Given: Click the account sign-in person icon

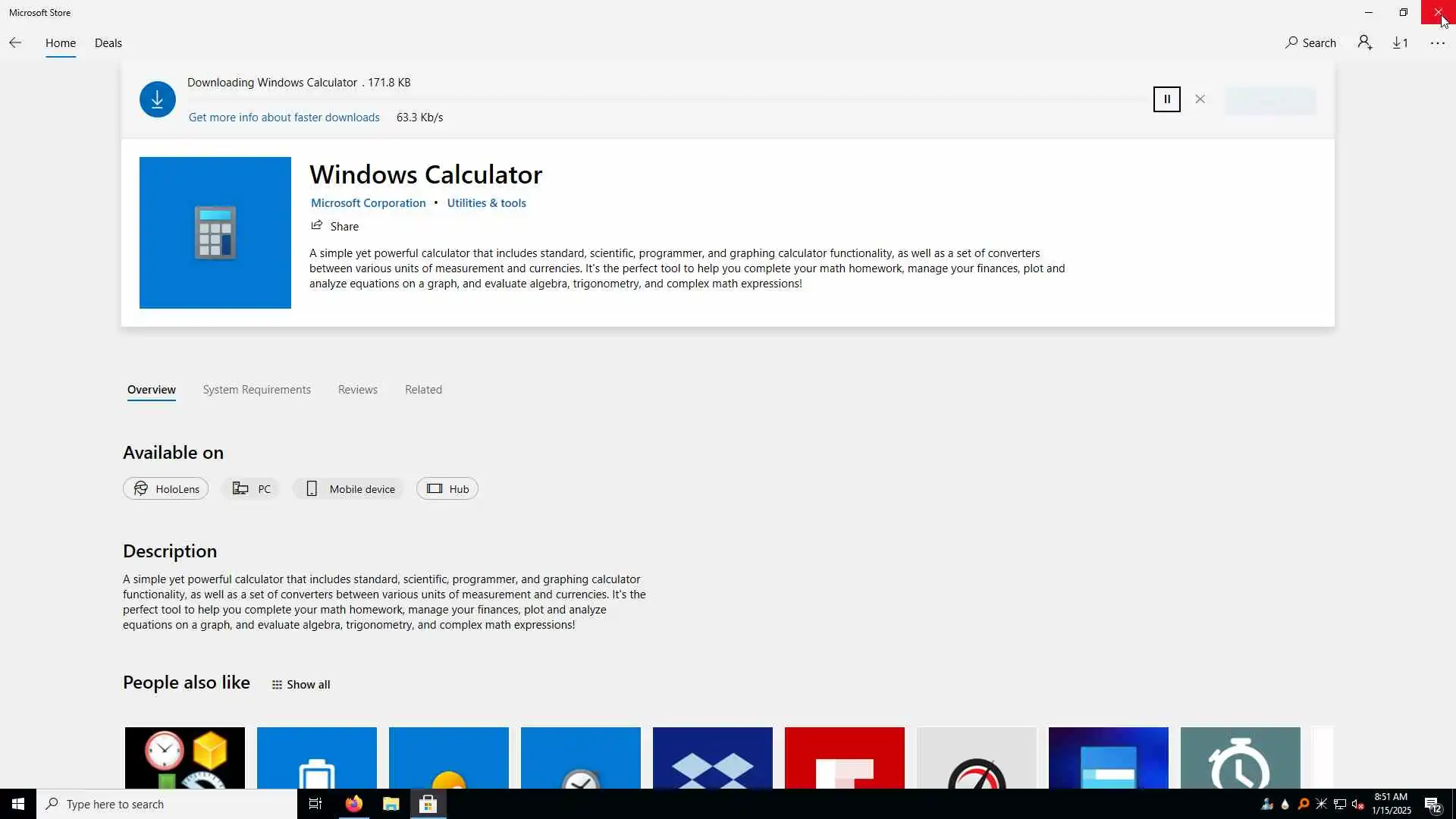Looking at the screenshot, I should coord(1365,43).
